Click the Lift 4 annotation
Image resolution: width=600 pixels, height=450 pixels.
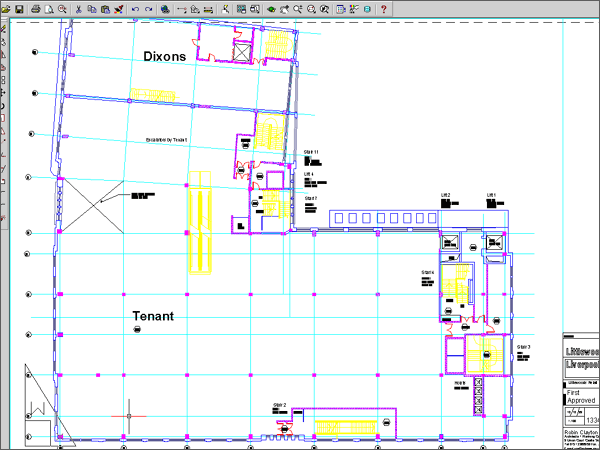309,174
